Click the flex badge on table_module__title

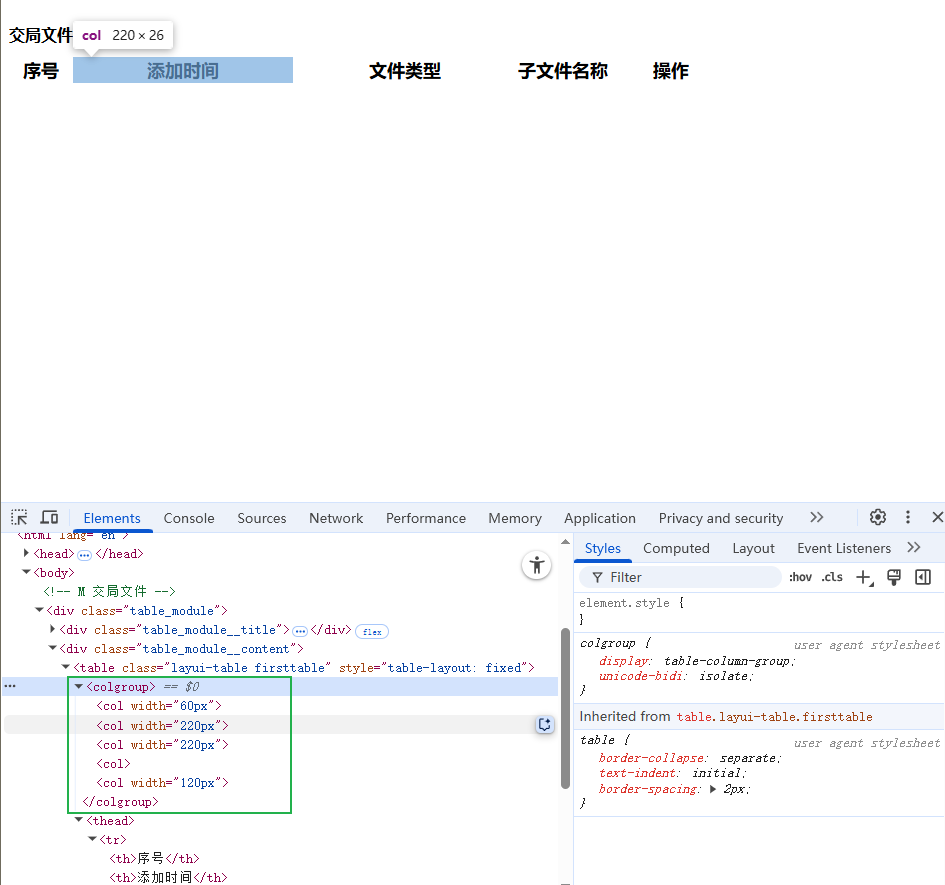tap(372, 631)
